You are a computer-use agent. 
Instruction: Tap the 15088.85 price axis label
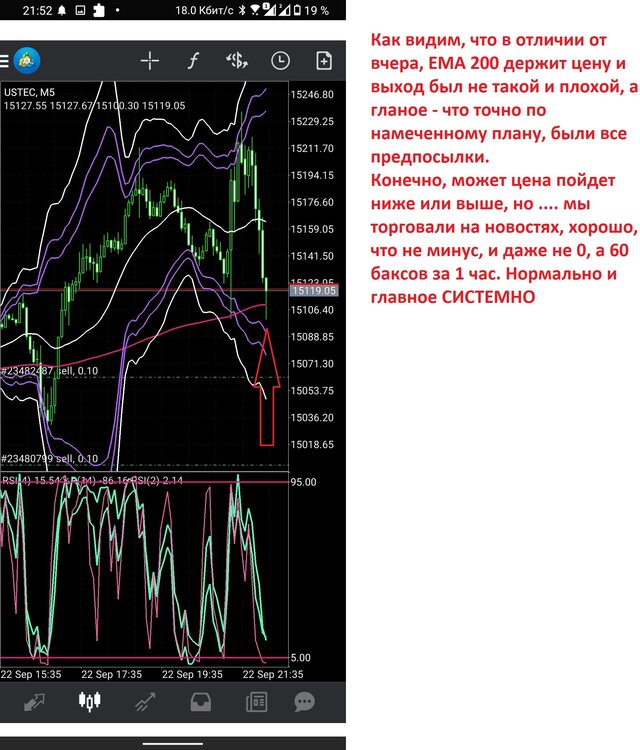(x=312, y=337)
